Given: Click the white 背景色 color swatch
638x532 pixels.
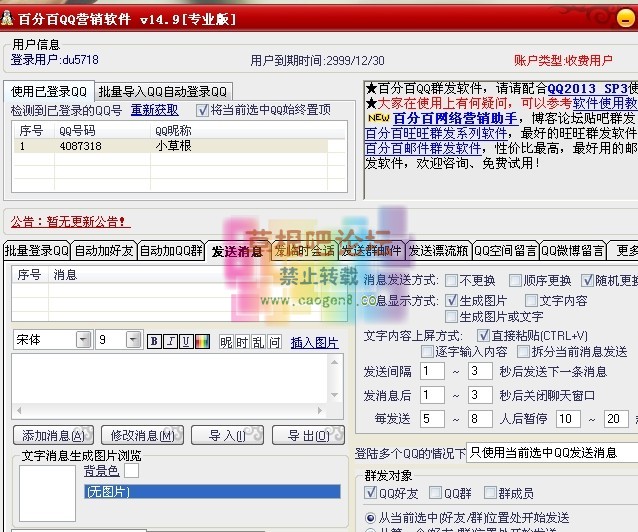Looking at the screenshot, I should click(131, 471).
